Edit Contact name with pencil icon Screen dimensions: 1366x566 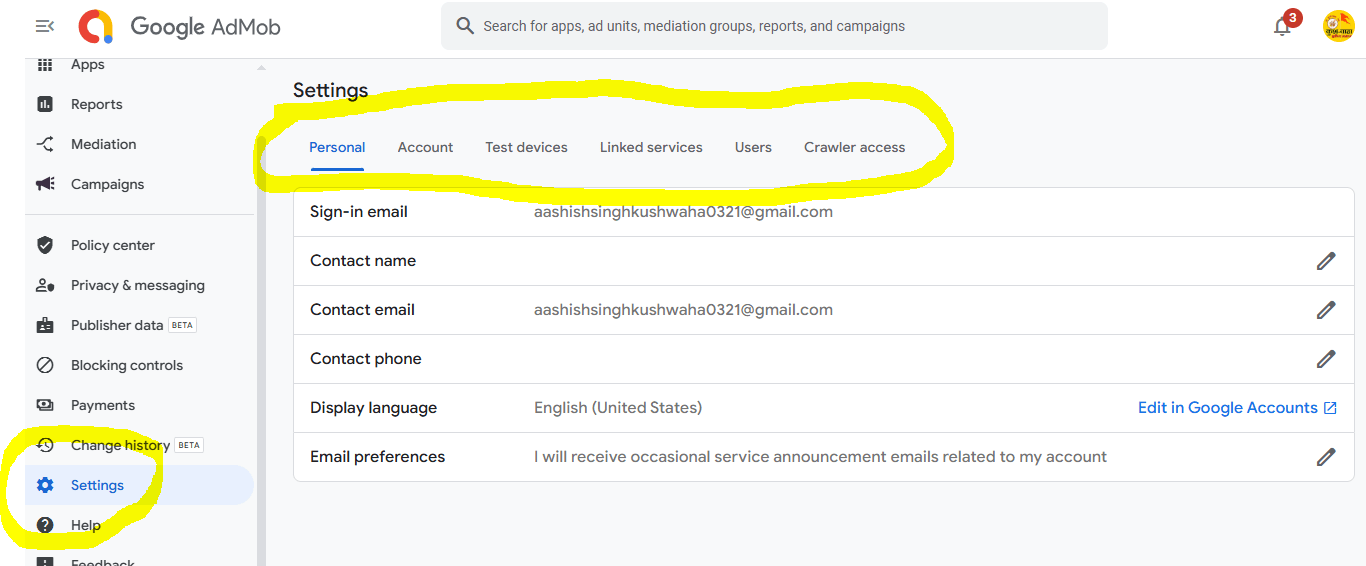pyautogui.click(x=1326, y=261)
